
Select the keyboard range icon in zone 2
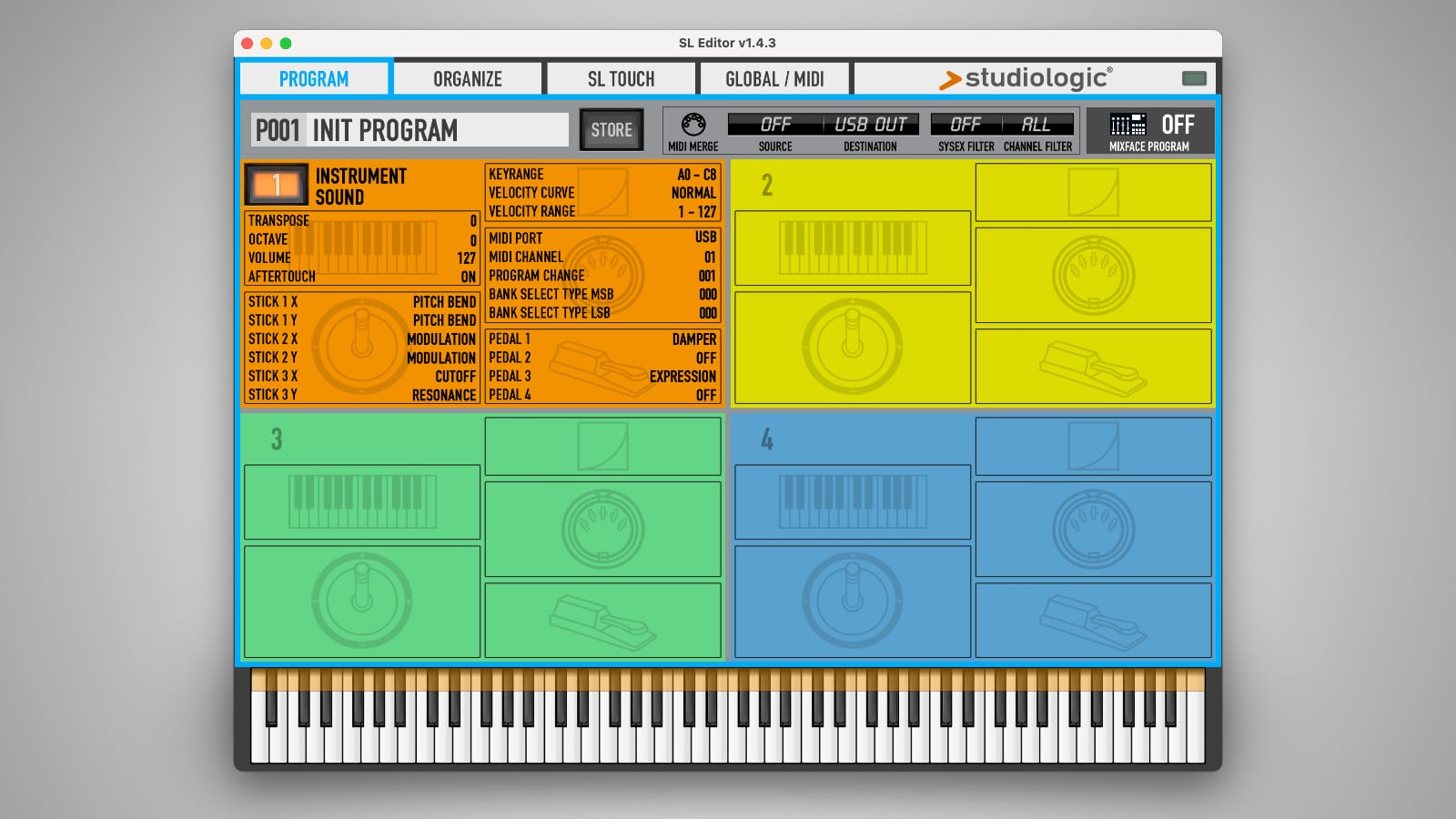coord(852,248)
